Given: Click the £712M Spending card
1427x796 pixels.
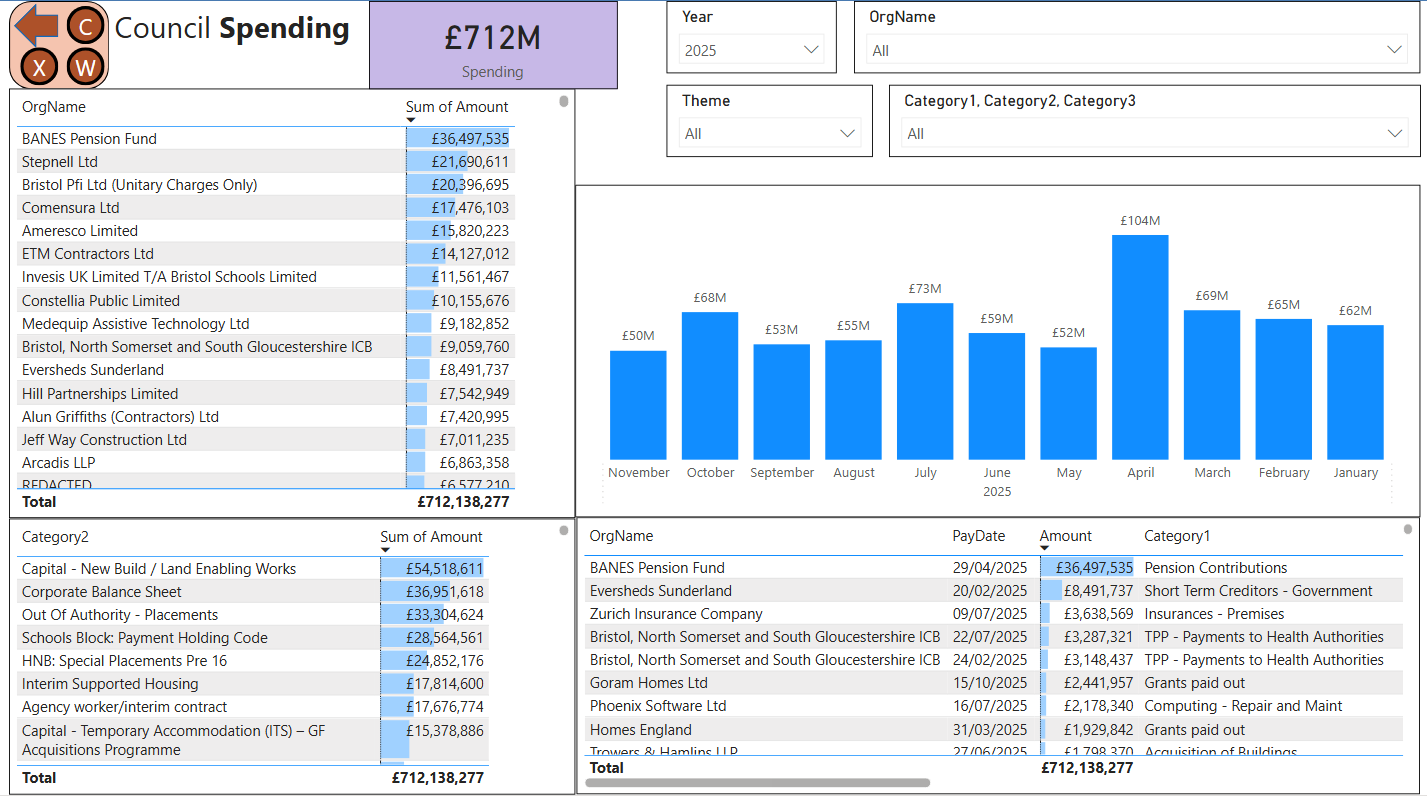Looking at the screenshot, I should point(493,45).
